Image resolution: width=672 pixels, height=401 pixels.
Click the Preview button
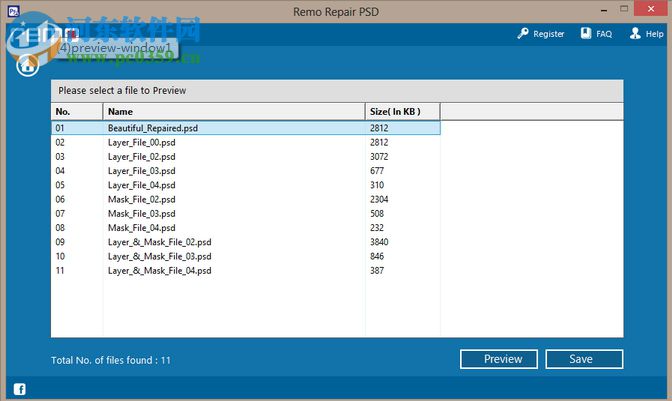(499, 359)
